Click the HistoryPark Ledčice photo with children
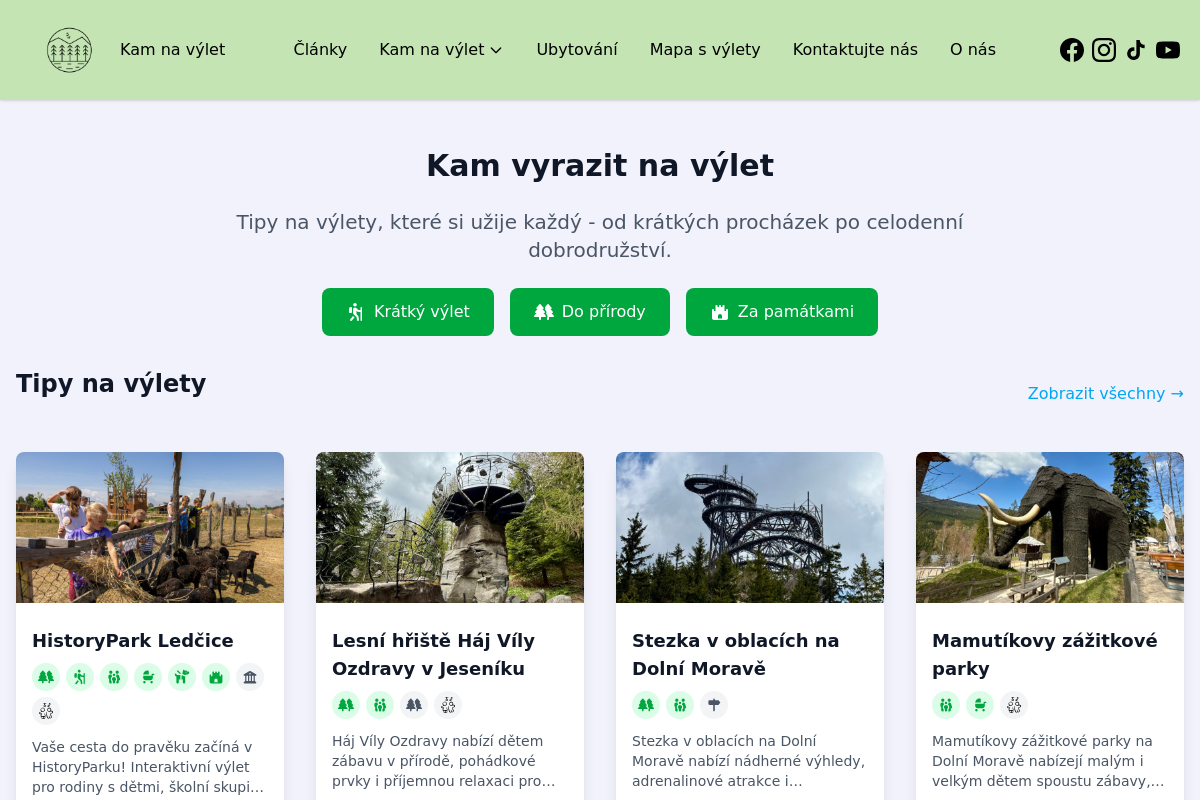Image resolution: width=1200 pixels, height=800 pixels. (x=150, y=527)
